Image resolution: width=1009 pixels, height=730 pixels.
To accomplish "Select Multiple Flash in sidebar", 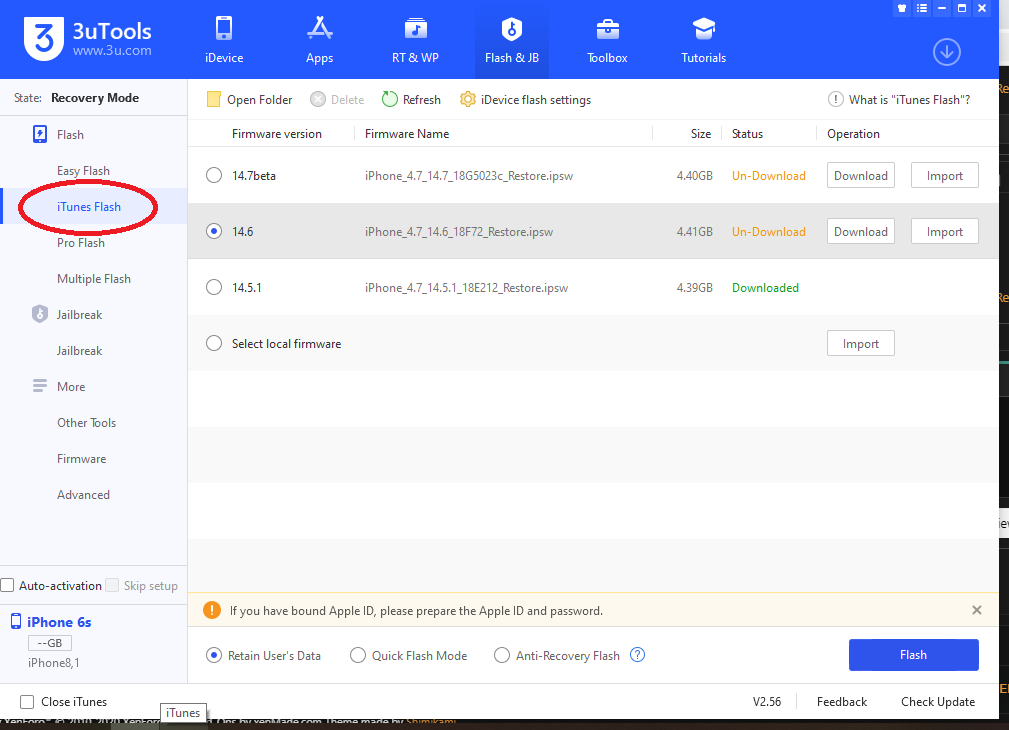I will coord(94,279).
